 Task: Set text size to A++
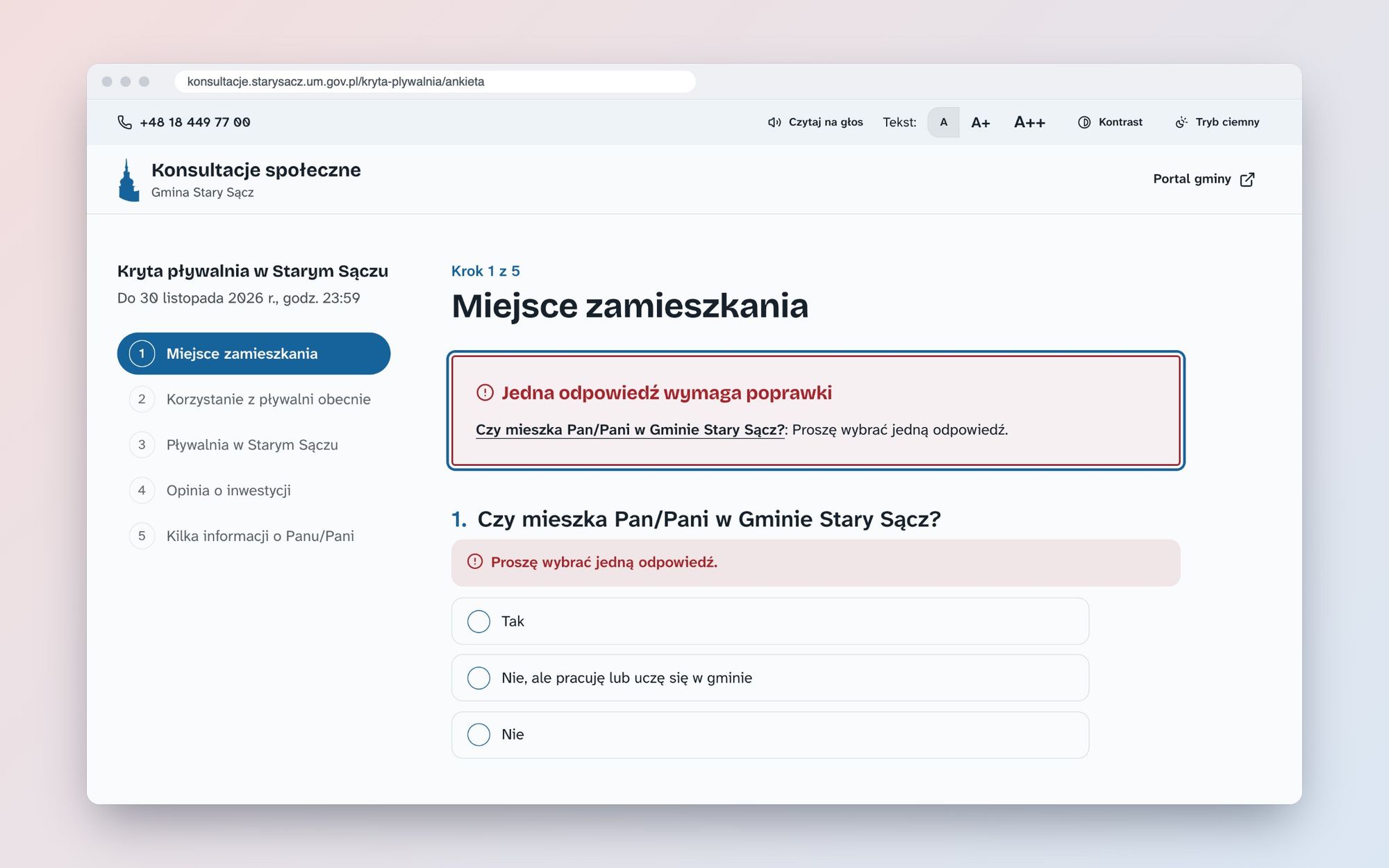click(x=1029, y=122)
